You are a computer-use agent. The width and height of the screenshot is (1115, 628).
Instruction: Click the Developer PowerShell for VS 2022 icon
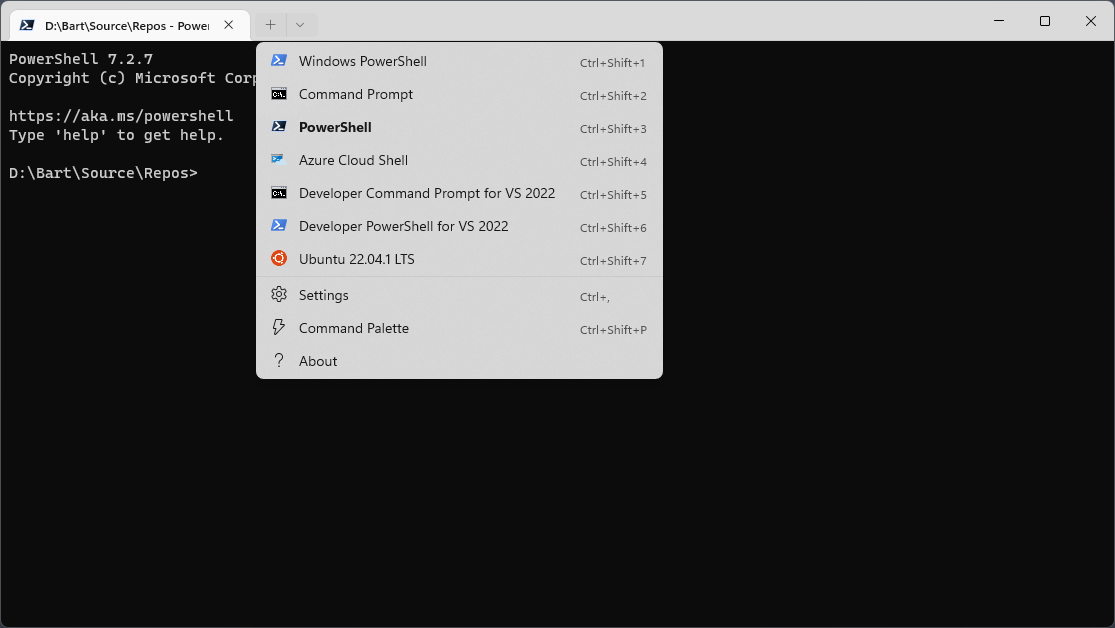[278, 226]
